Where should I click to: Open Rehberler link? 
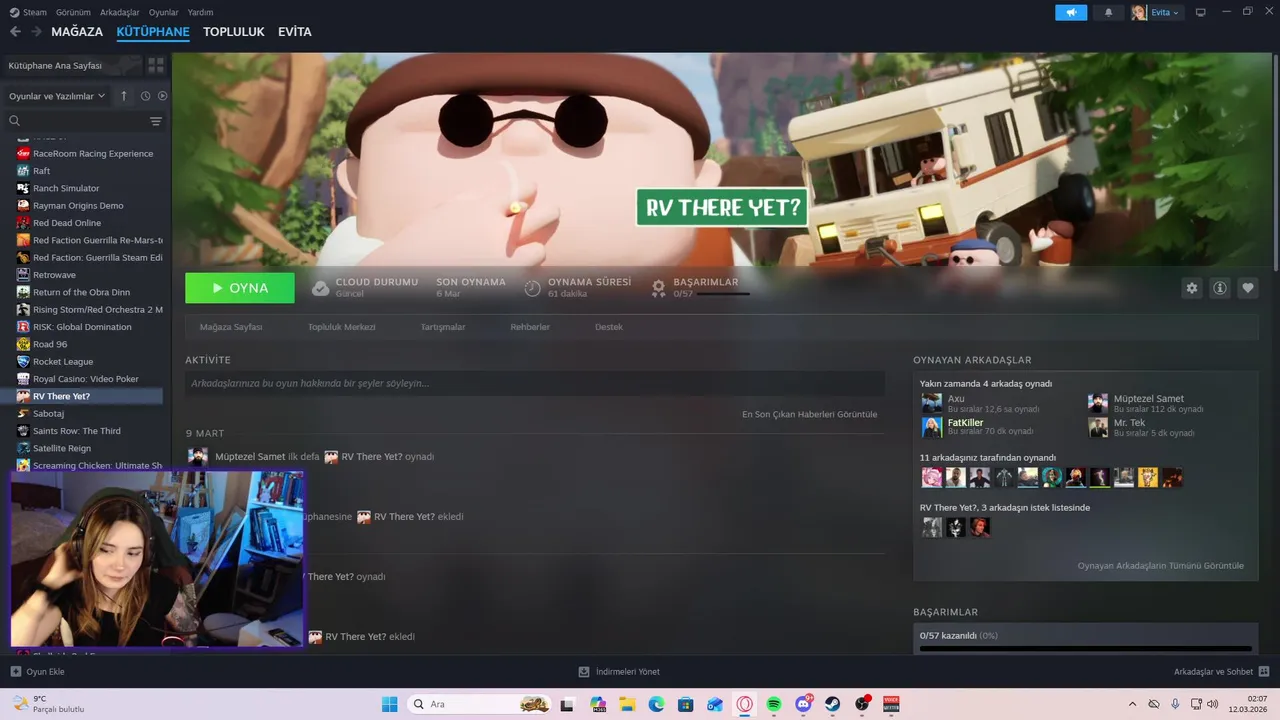click(530, 327)
